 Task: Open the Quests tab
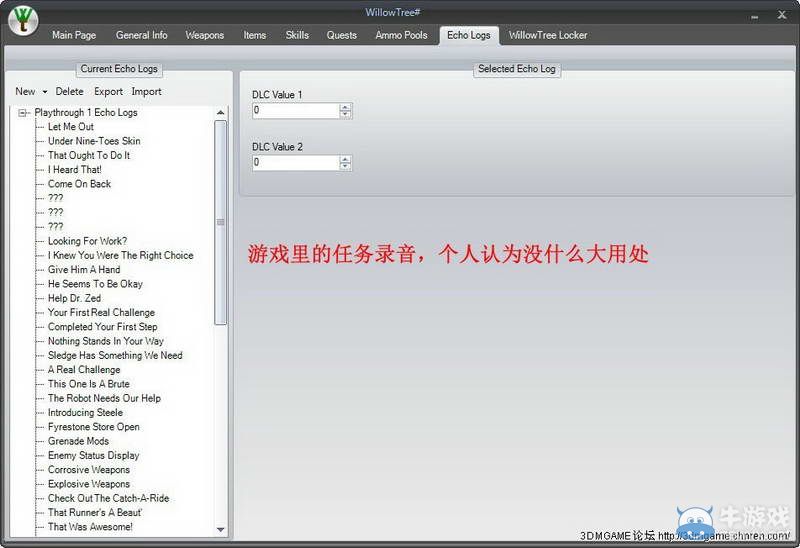(x=341, y=35)
